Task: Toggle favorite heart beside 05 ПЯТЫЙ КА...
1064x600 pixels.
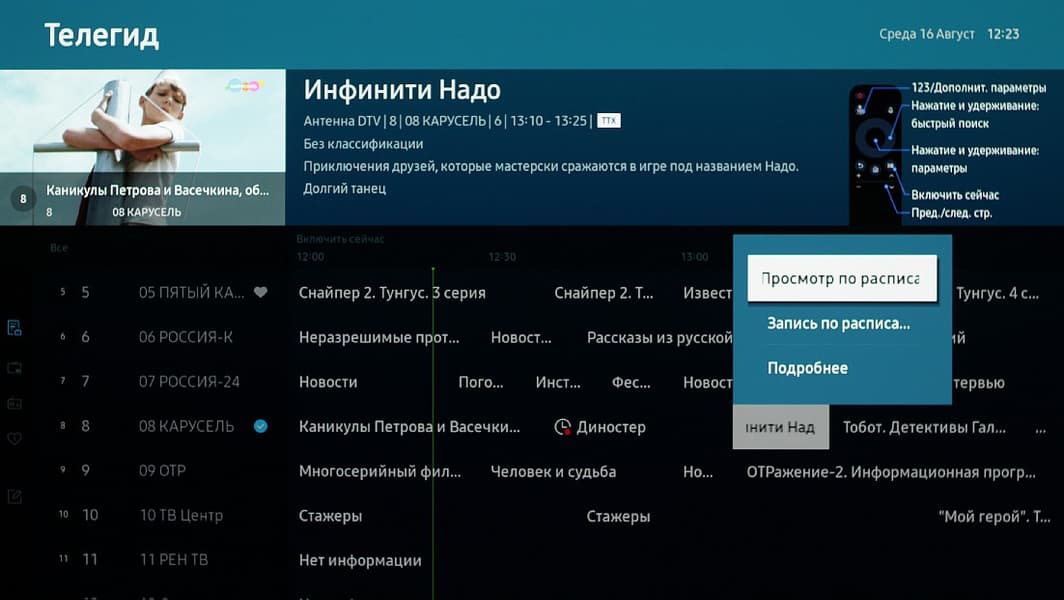Action: tap(261, 293)
